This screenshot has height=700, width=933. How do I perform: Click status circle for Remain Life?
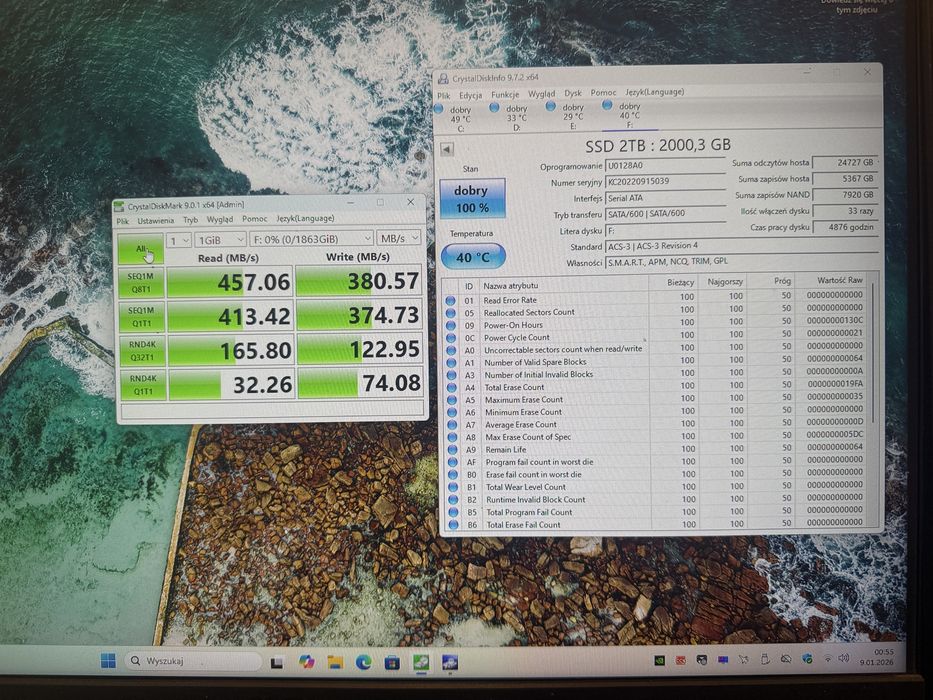tap(453, 451)
